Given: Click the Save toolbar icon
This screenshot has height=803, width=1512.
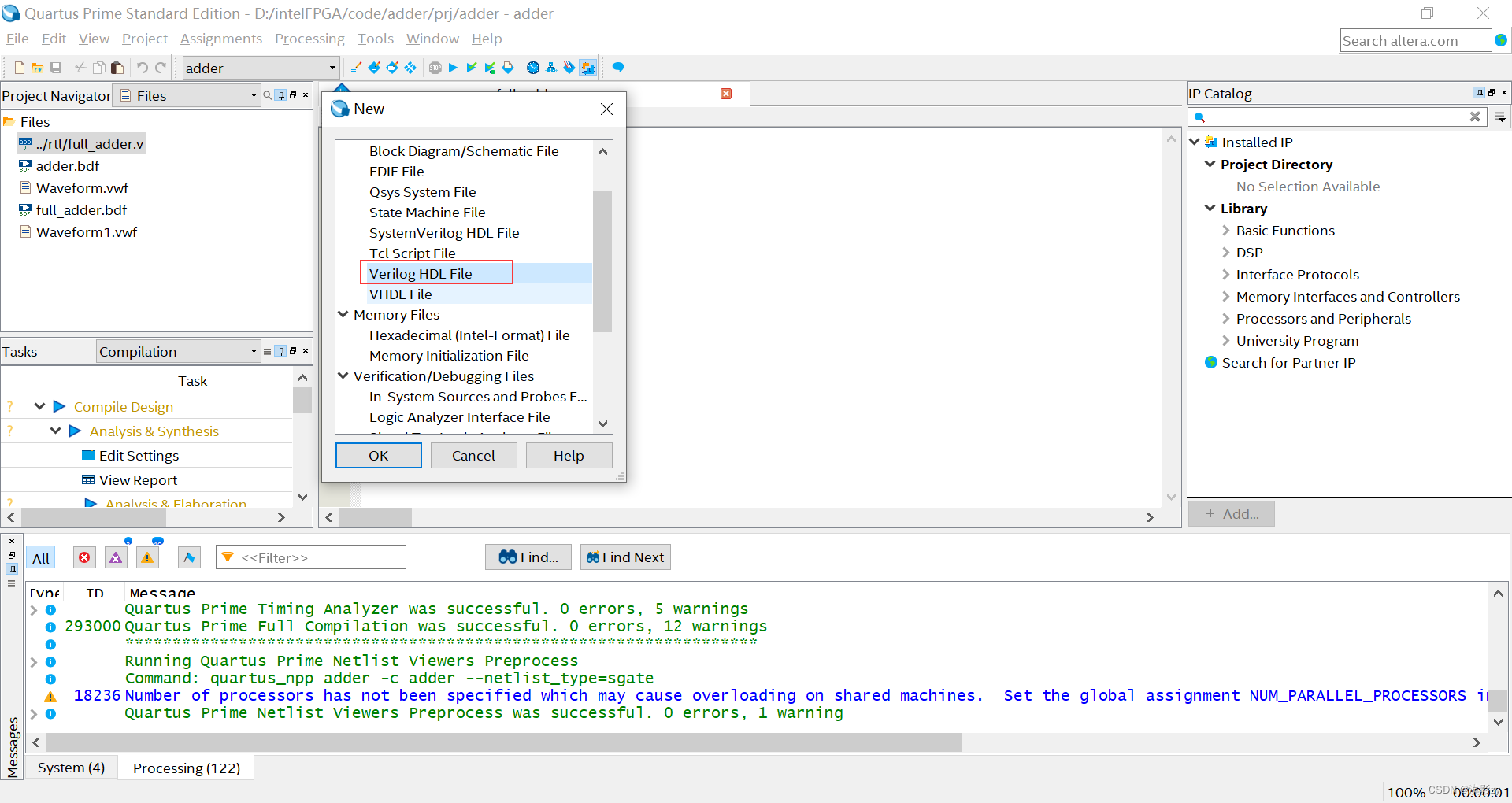Looking at the screenshot, I should tap(56, 68).
